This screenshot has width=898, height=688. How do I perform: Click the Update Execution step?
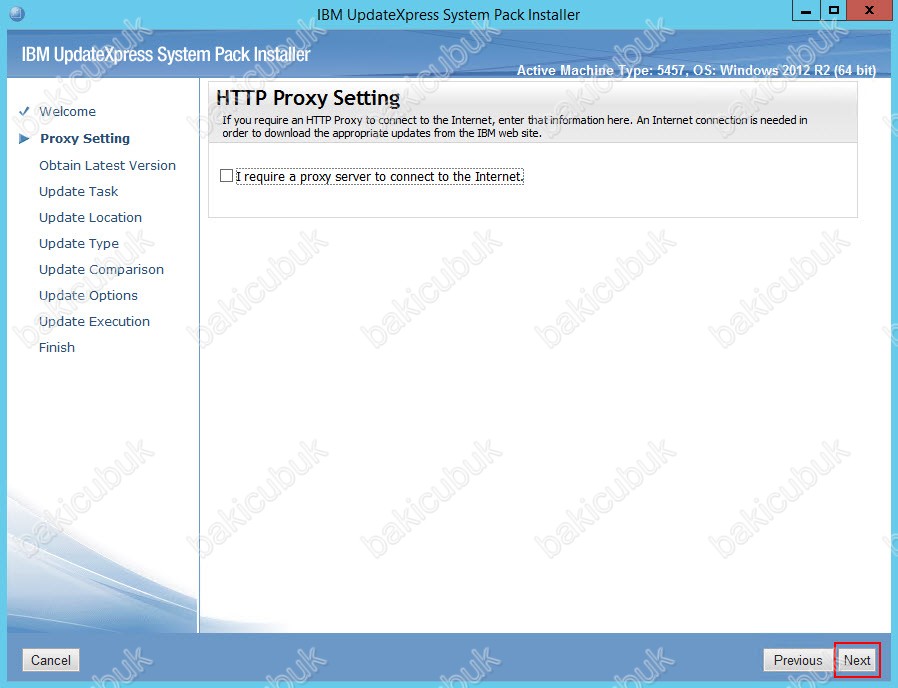(94, 321)
